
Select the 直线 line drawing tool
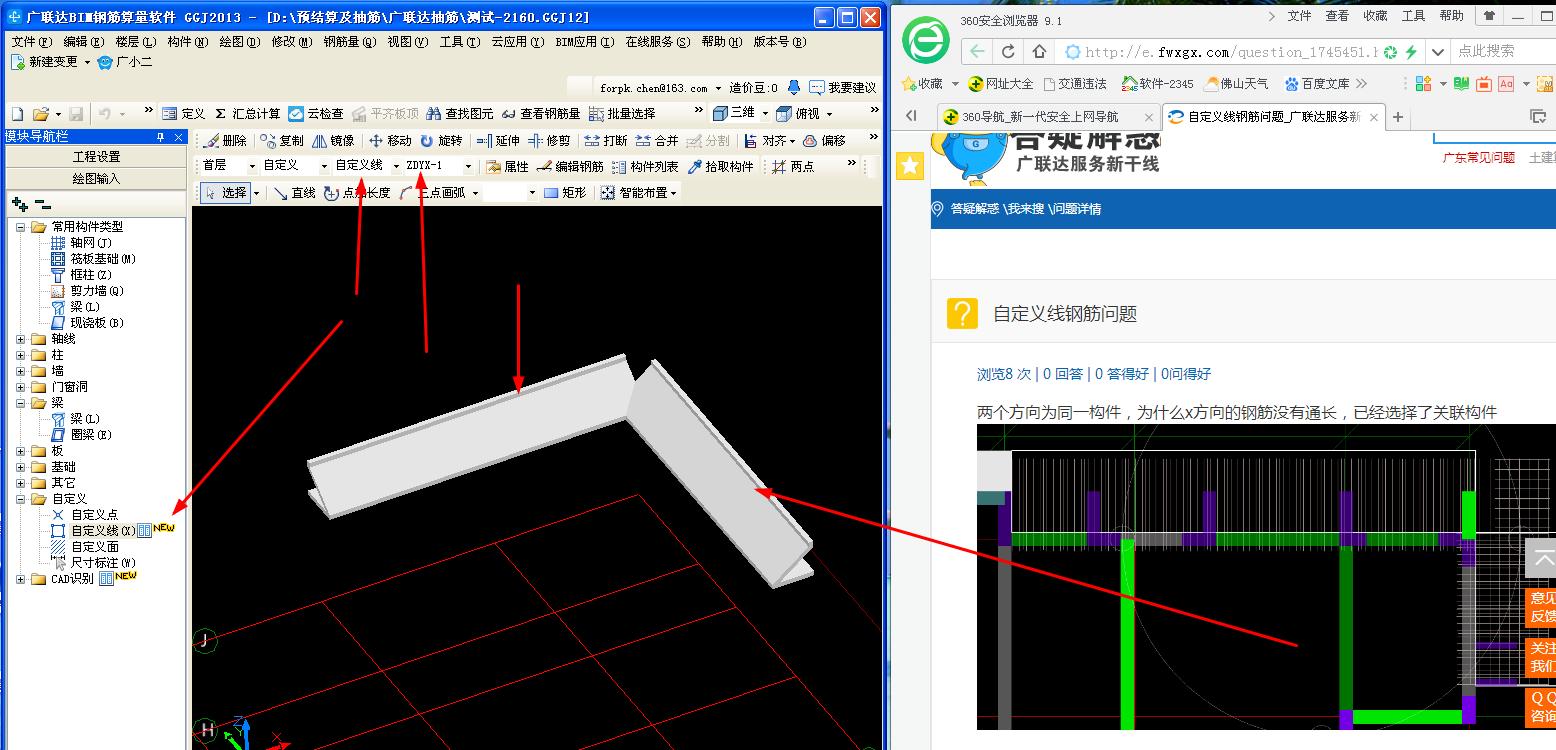295,193
